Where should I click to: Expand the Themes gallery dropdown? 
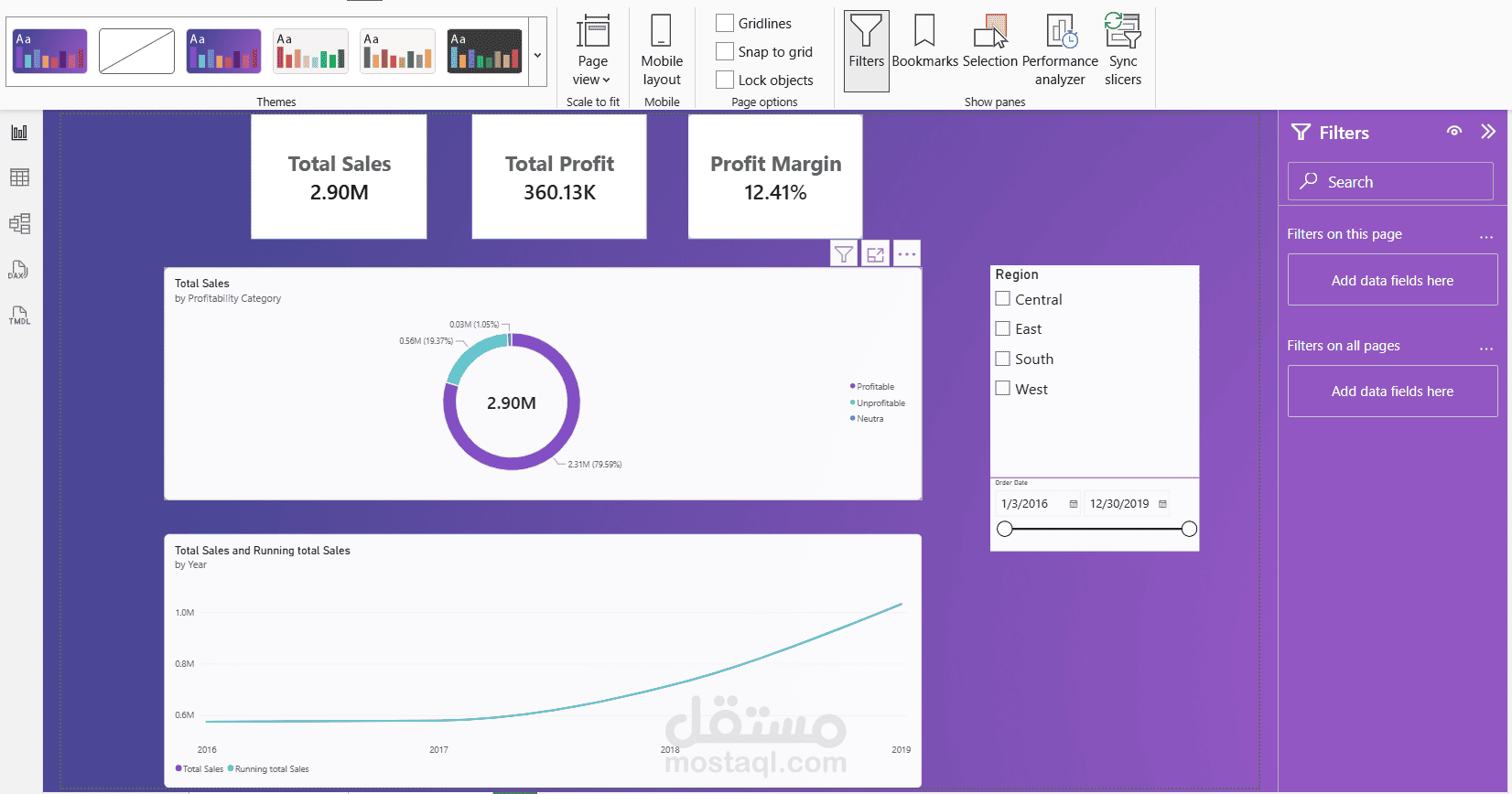coord(537,55)
